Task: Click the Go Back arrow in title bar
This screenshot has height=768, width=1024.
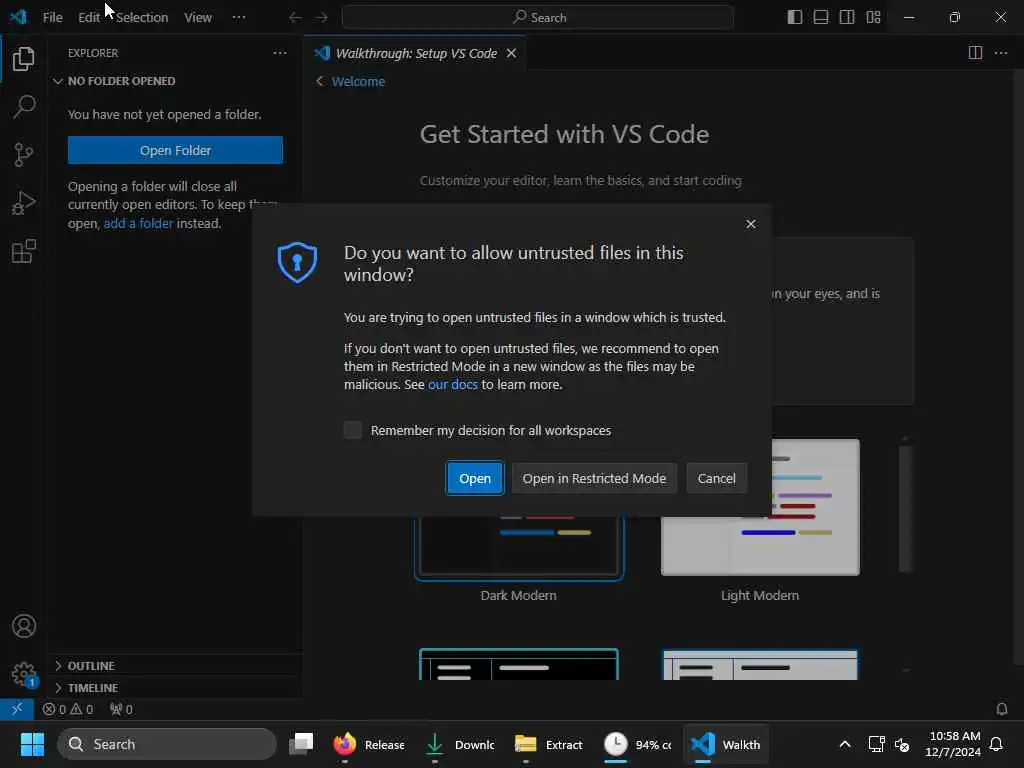Action: (295, 18)
